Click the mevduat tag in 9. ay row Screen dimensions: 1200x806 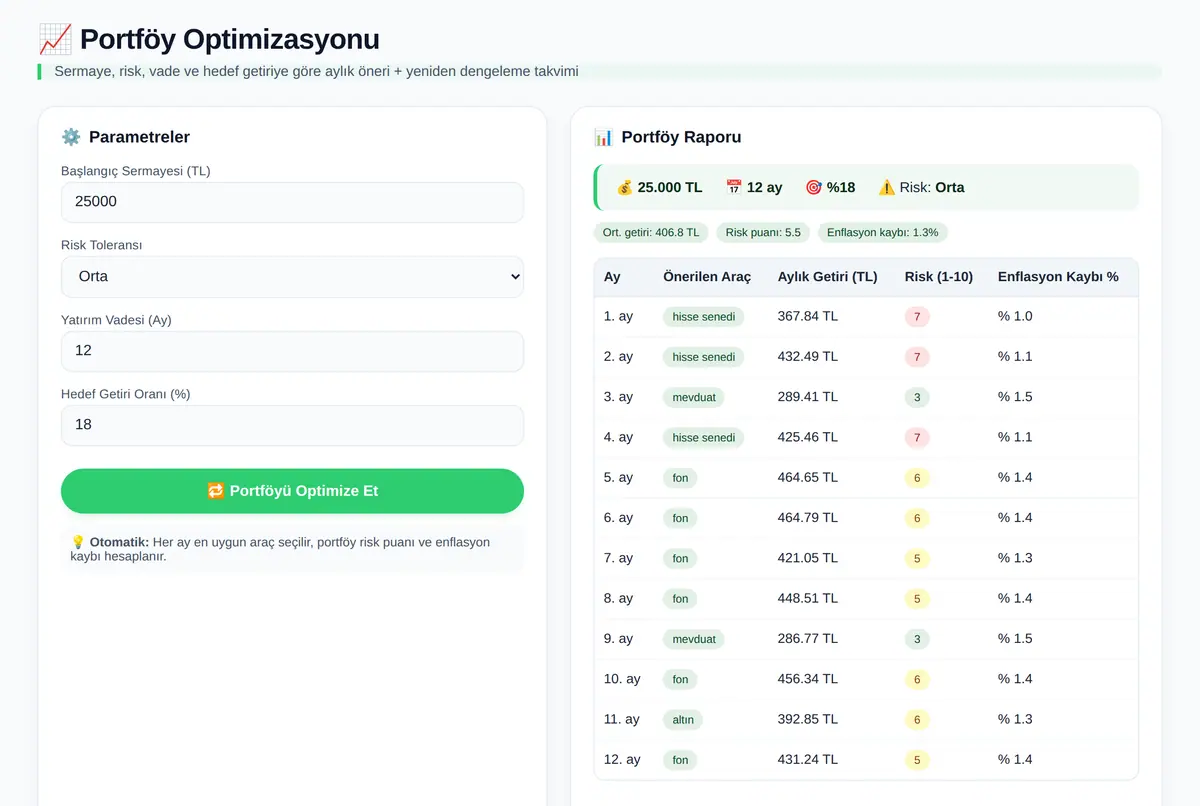[694, 639]
